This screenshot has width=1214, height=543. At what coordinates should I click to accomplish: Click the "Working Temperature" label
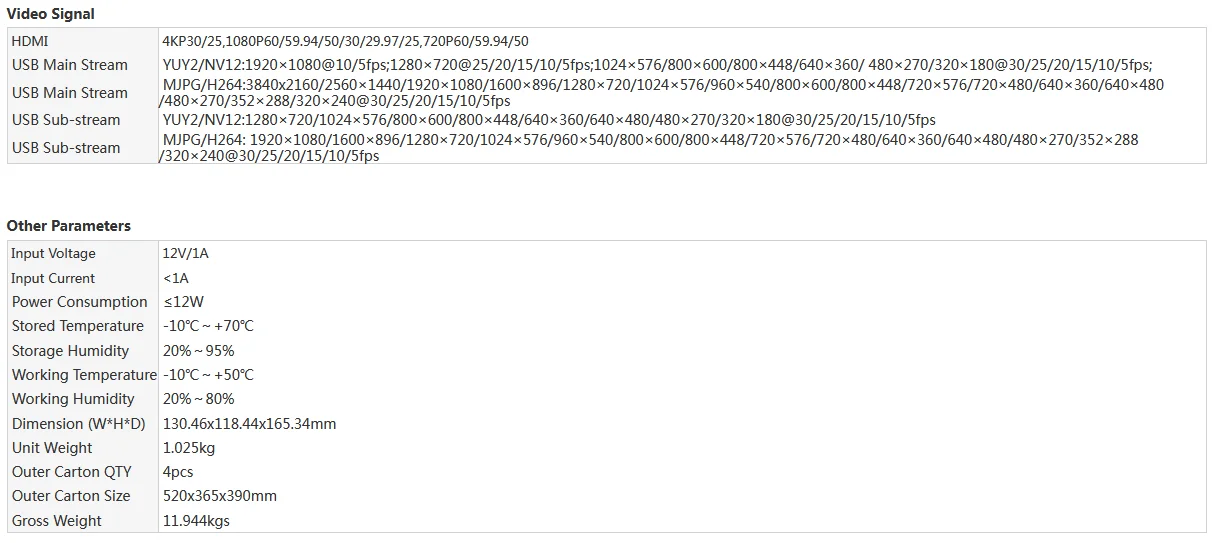[84, 375]
